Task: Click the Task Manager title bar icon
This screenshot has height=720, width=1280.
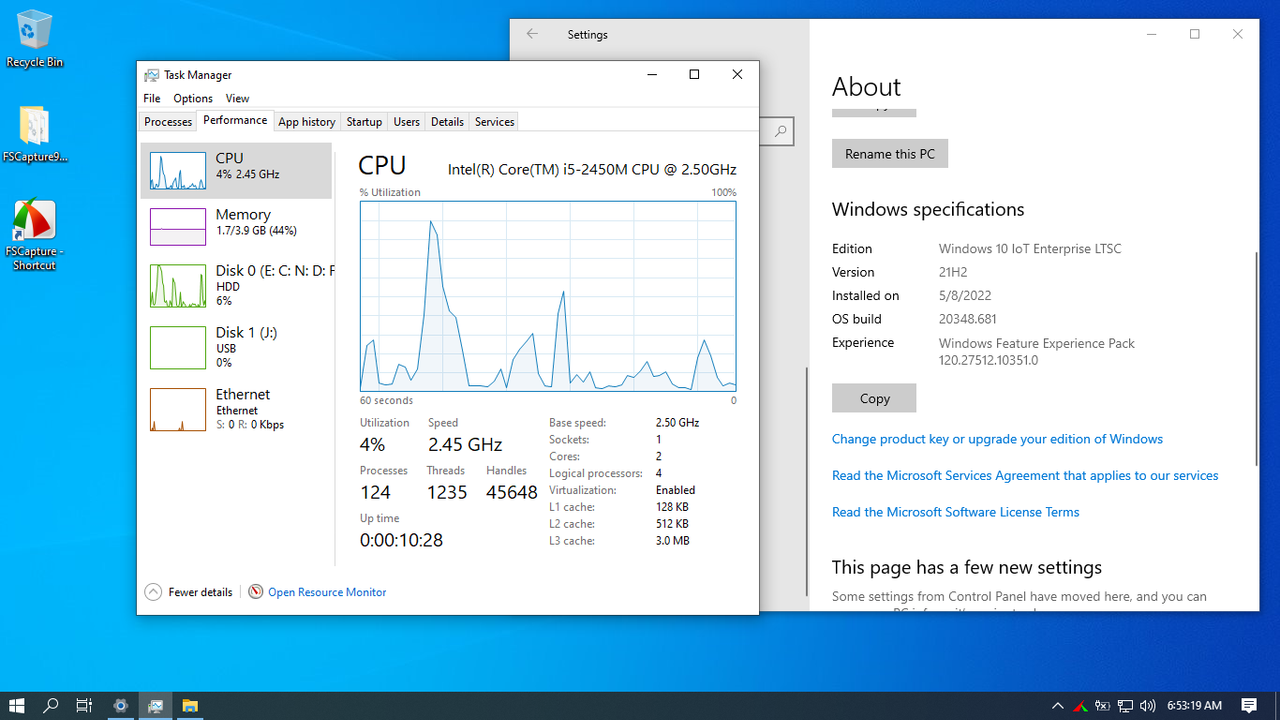Action: (x=151, y=75)
